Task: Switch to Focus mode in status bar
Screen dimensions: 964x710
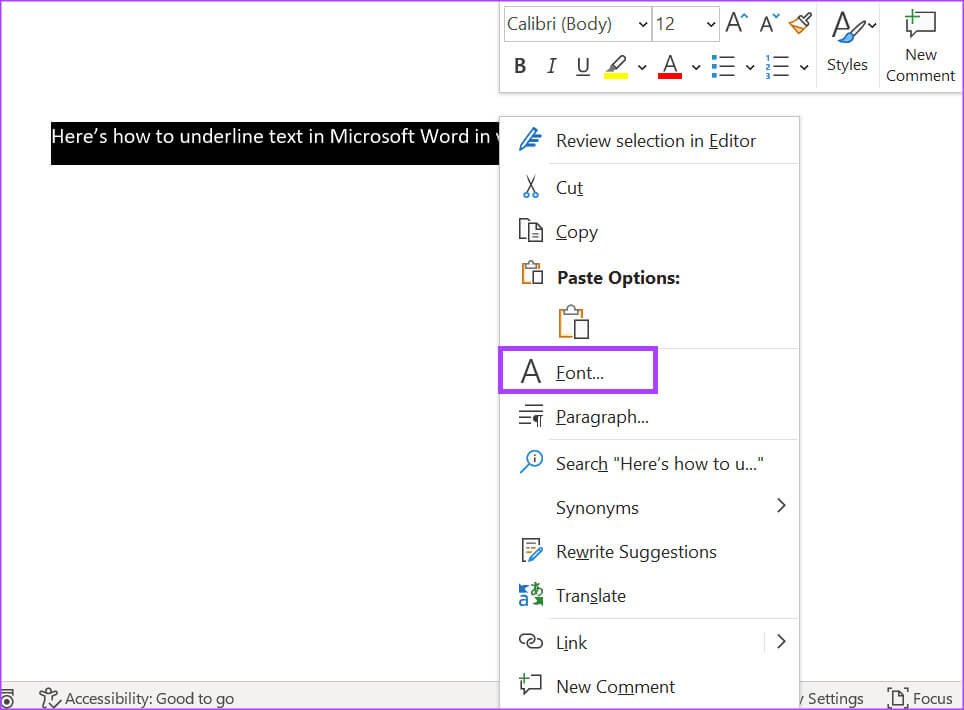Action: (920, 698)
